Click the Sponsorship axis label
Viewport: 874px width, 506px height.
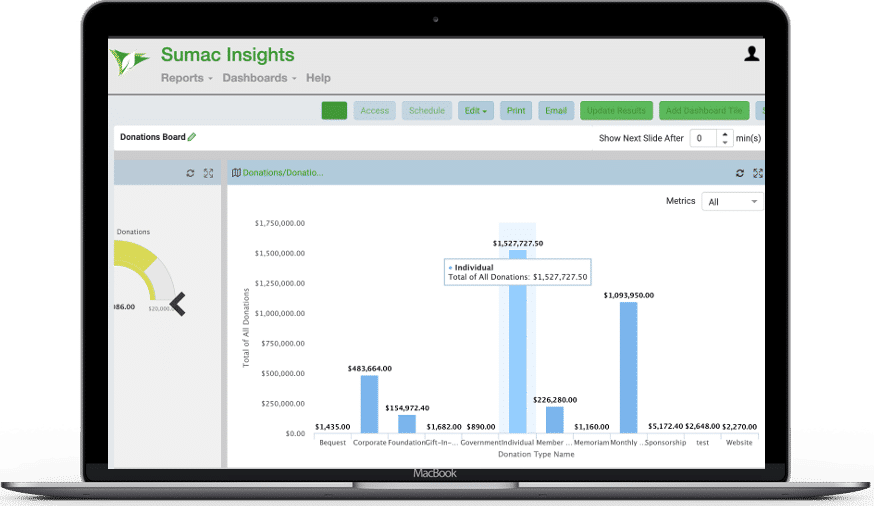click(666, 442)
